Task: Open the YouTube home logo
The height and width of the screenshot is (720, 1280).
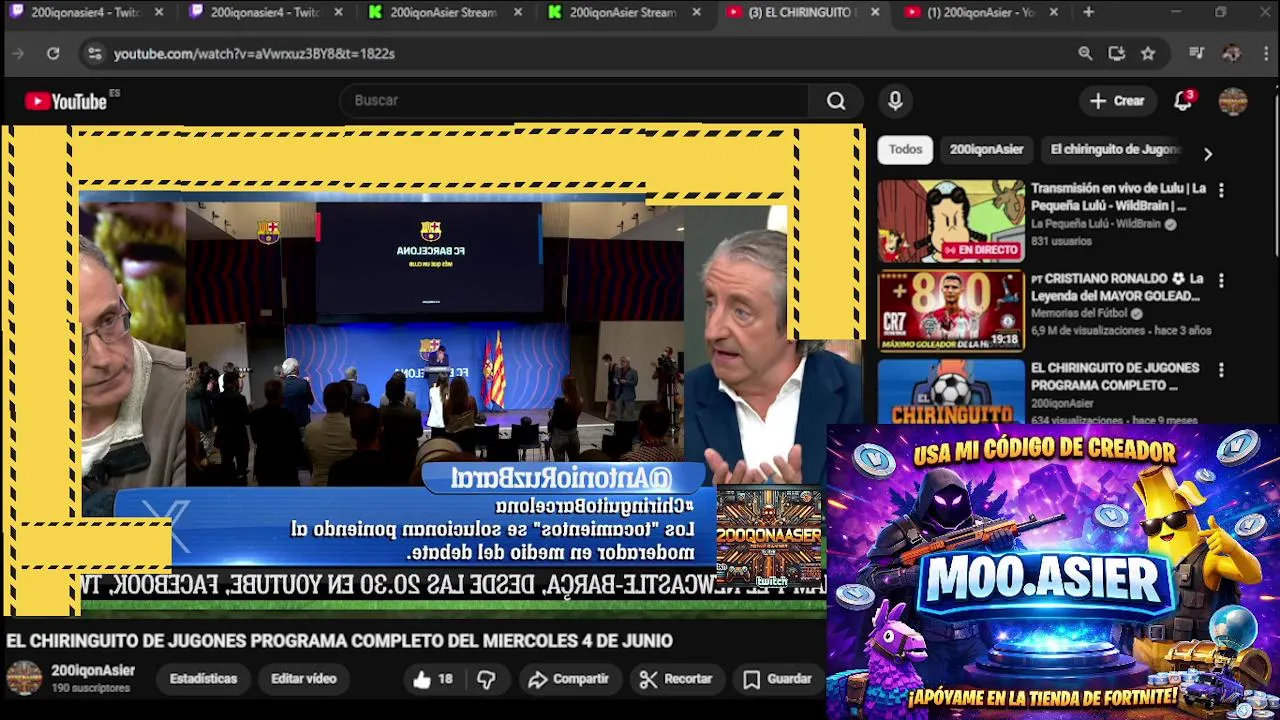Action: (66, 101)
